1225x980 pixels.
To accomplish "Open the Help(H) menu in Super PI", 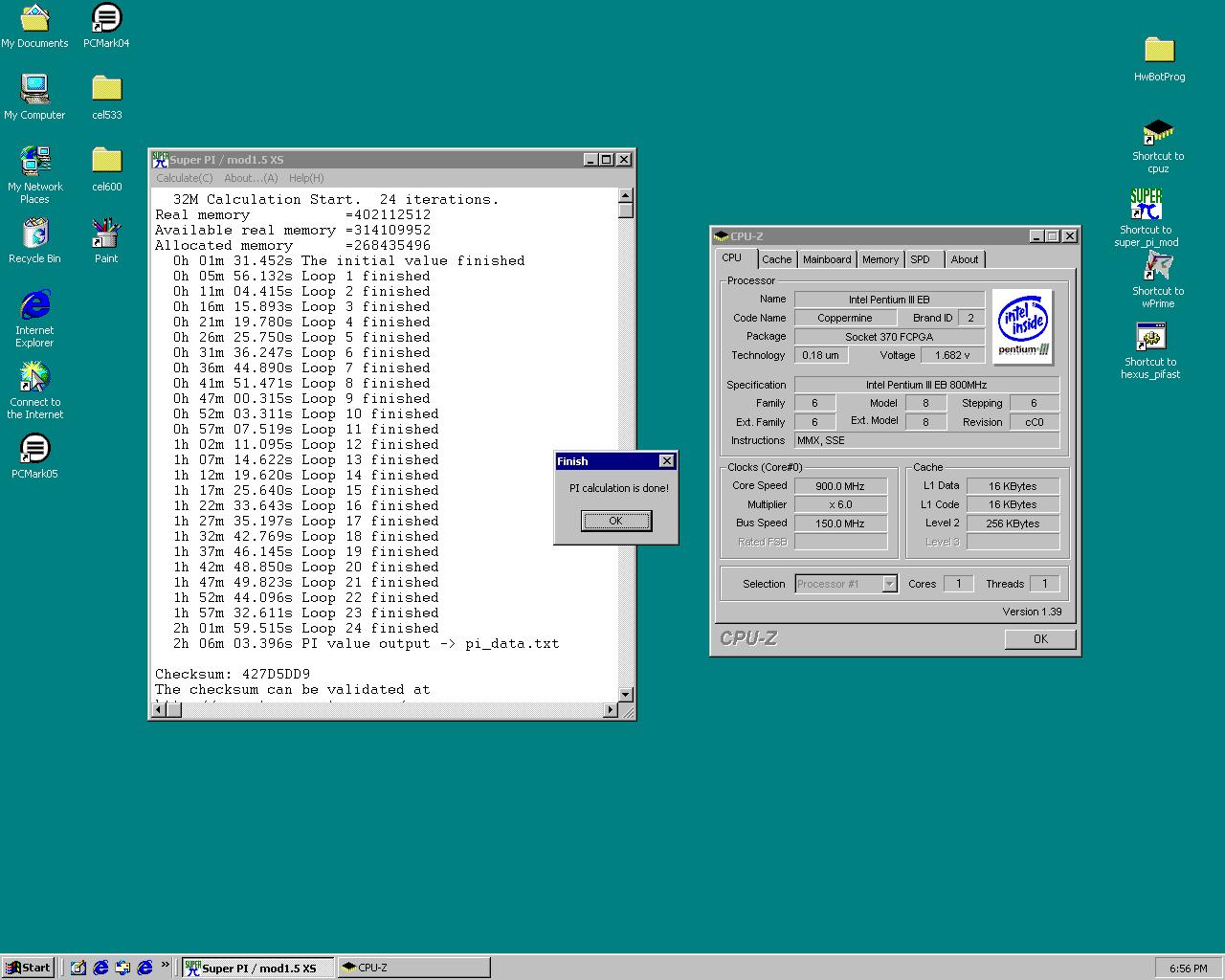I will click(x=306, y=178).
